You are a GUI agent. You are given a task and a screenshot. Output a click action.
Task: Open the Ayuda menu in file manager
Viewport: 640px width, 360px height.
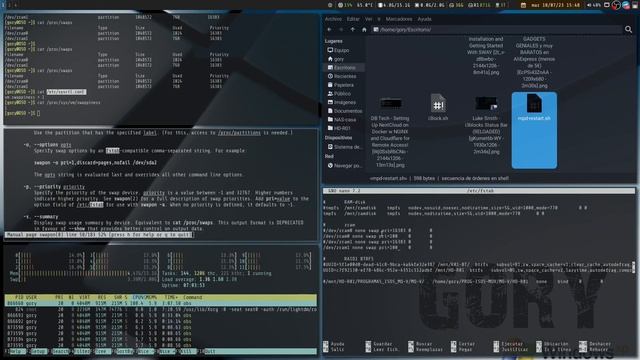[424, 19]
